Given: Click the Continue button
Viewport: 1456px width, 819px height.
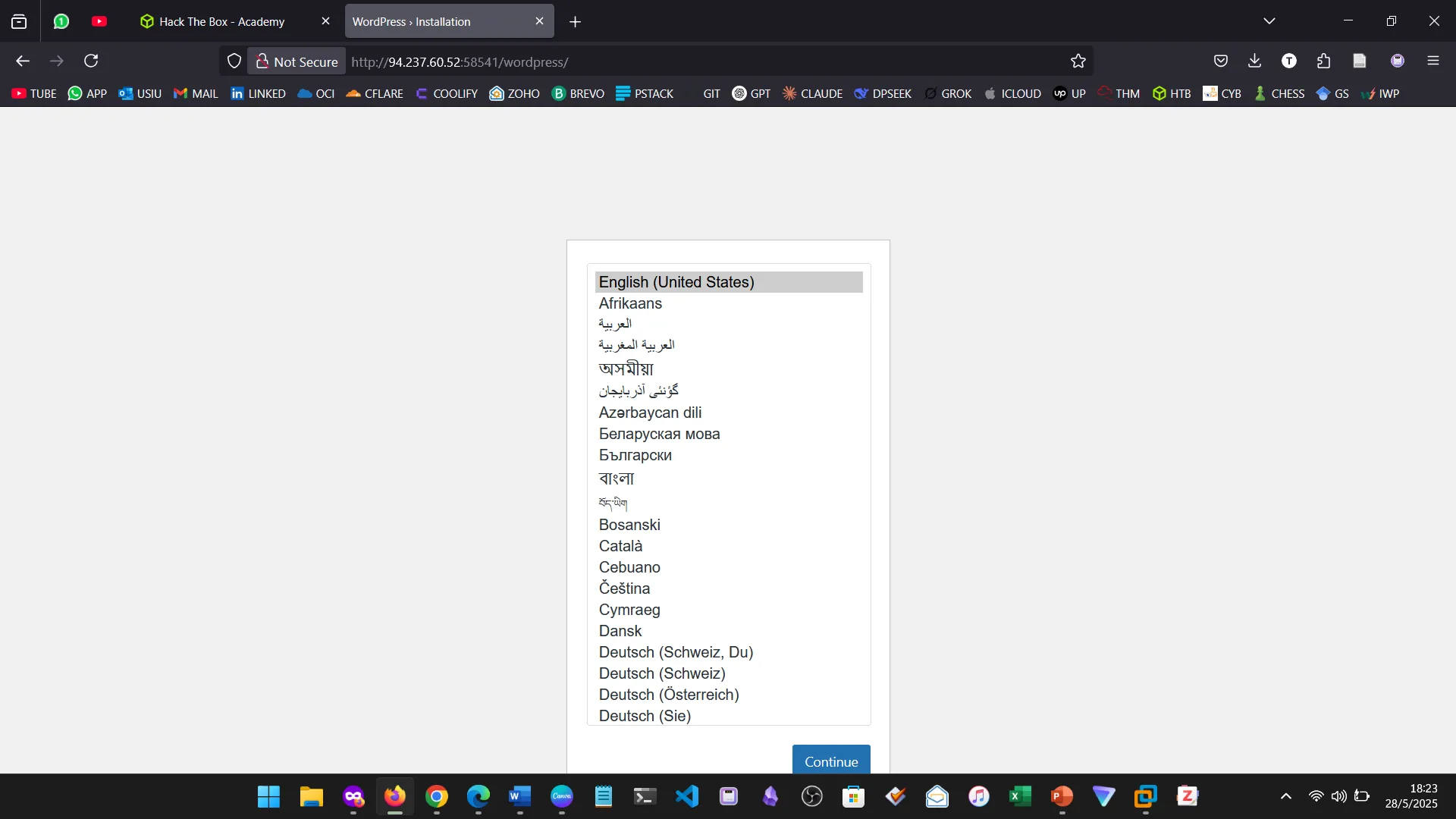Looking at the screenshot, I should tap(831, 761).
